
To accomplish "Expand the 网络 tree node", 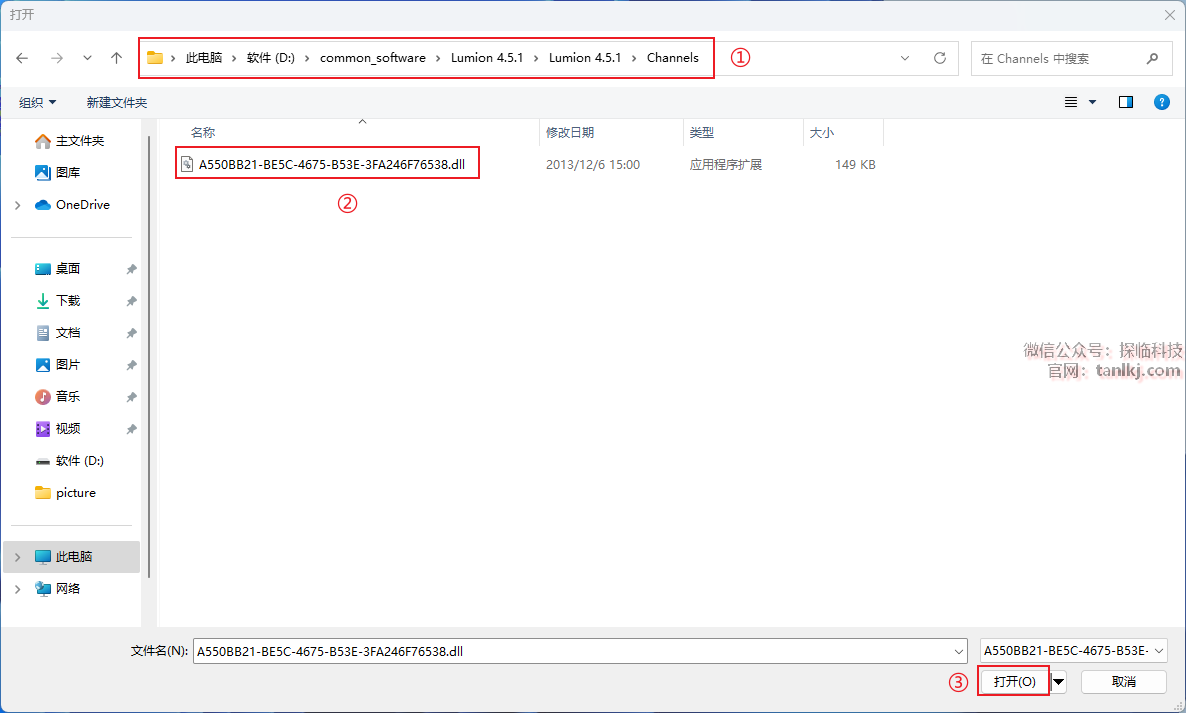I will coord(17,588).
